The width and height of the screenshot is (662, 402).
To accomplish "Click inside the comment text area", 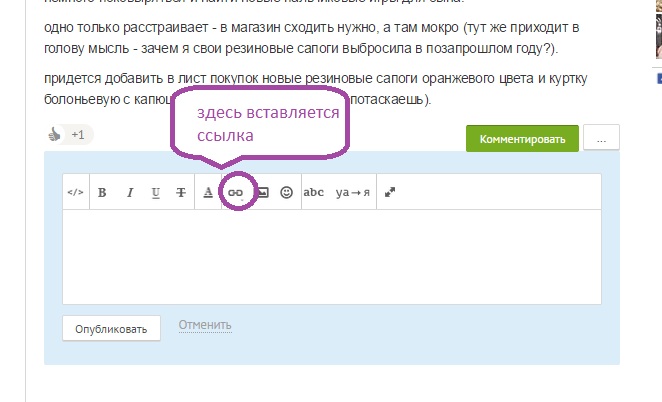I will pyautogui.click(x=331, y=256).
